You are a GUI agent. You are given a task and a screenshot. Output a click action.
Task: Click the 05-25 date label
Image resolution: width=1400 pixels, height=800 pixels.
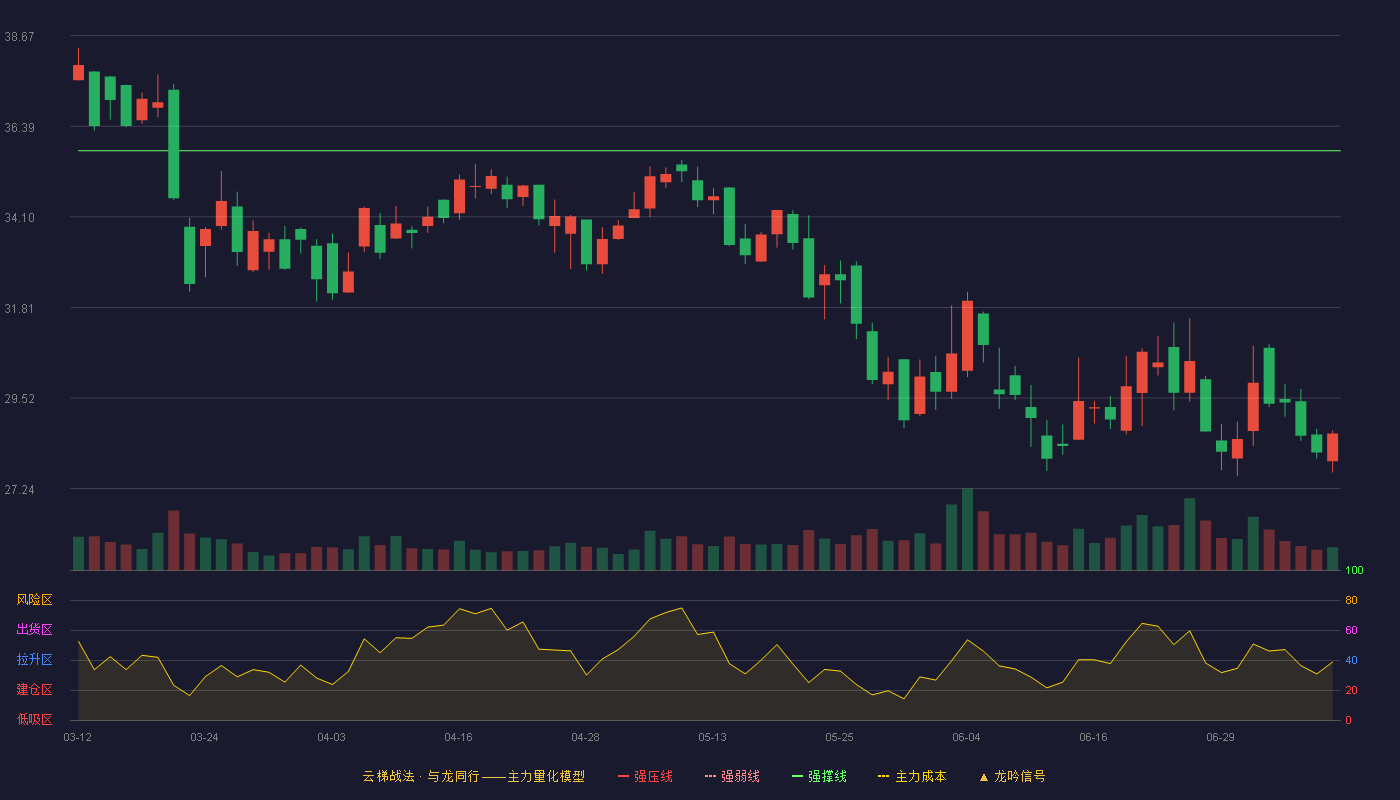(839, 737)
